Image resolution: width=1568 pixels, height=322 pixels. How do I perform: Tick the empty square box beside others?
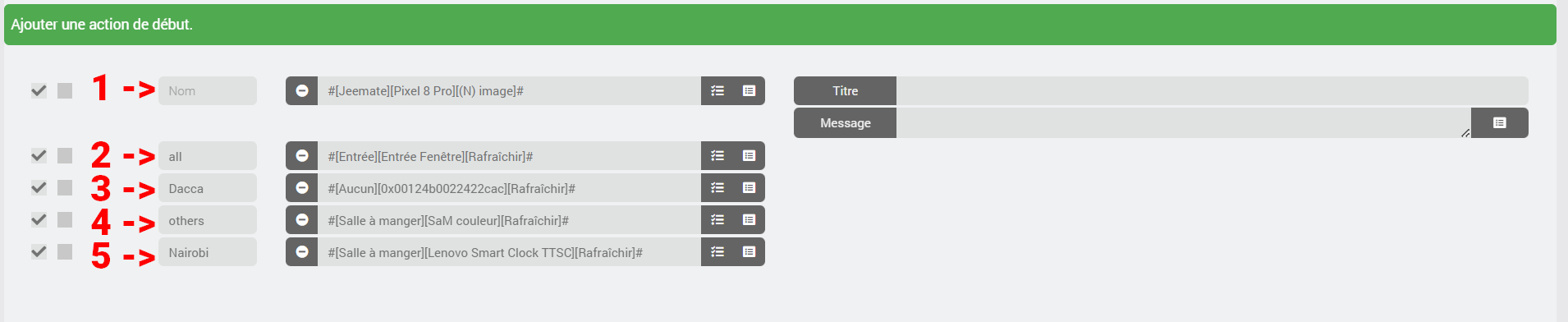coord(65,219)
